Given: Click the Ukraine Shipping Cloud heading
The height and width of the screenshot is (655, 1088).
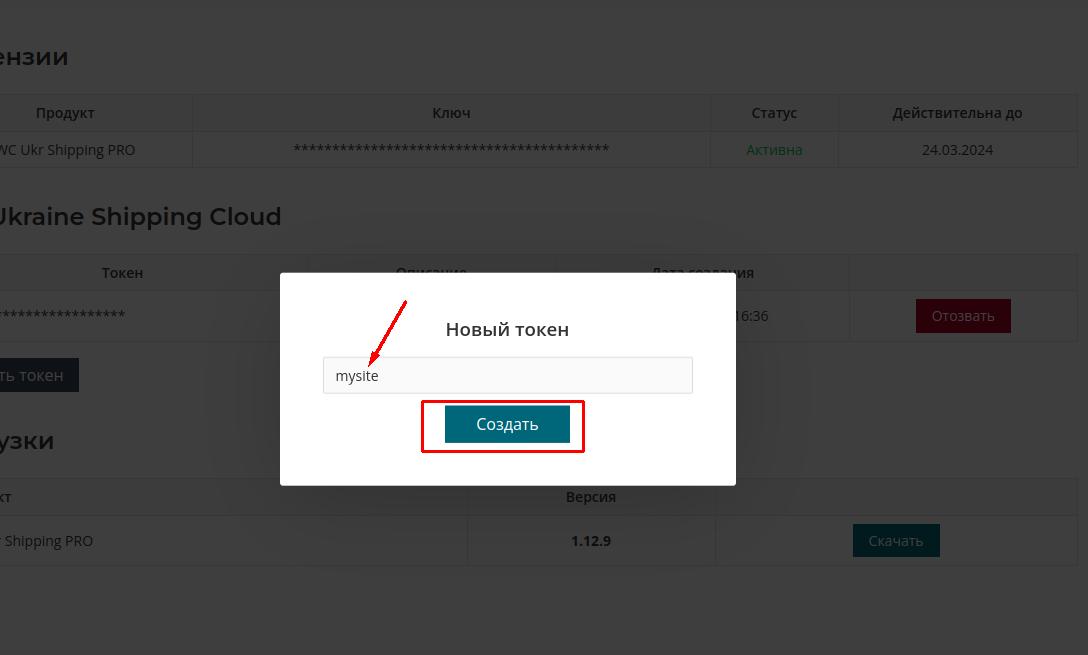Looking at the screenshot, I should [139, 216].
